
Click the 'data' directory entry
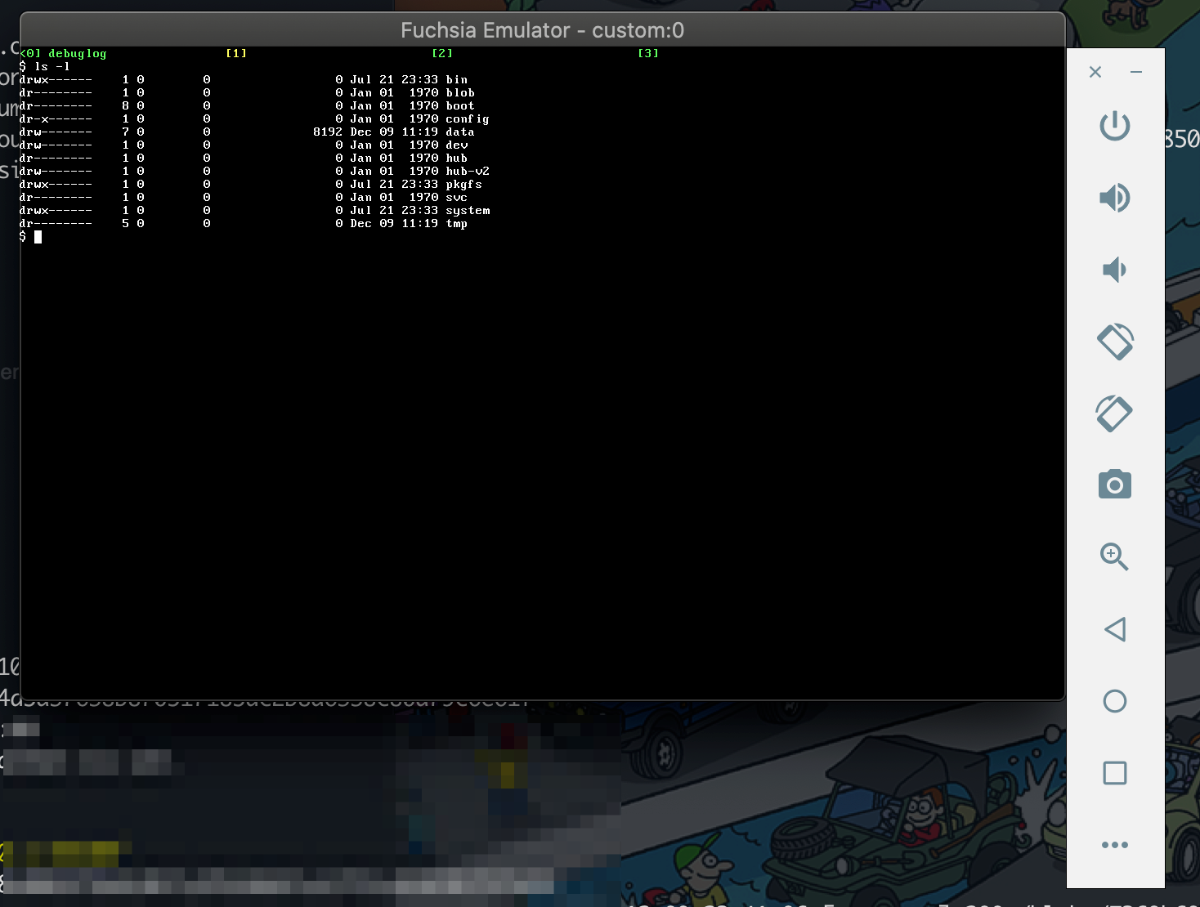pos(460,132)
